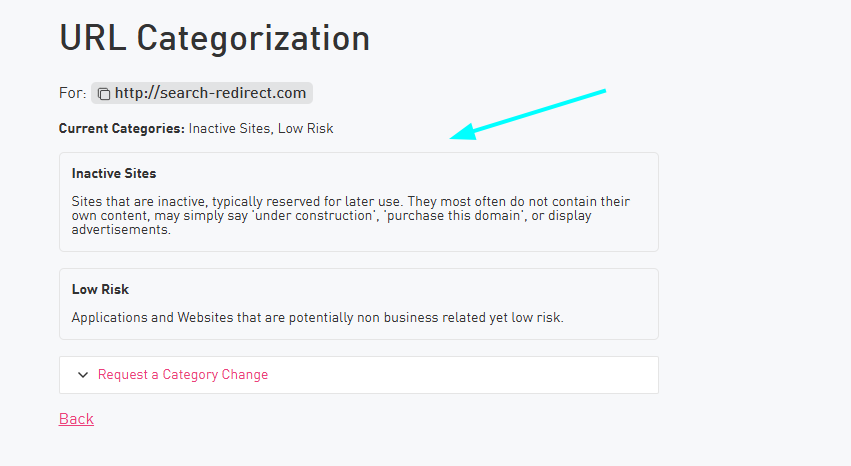Image resolution: width=851 pixels, height=466 pixels.
Task: Click the Low Risk description text
Action: click(318, 318)
